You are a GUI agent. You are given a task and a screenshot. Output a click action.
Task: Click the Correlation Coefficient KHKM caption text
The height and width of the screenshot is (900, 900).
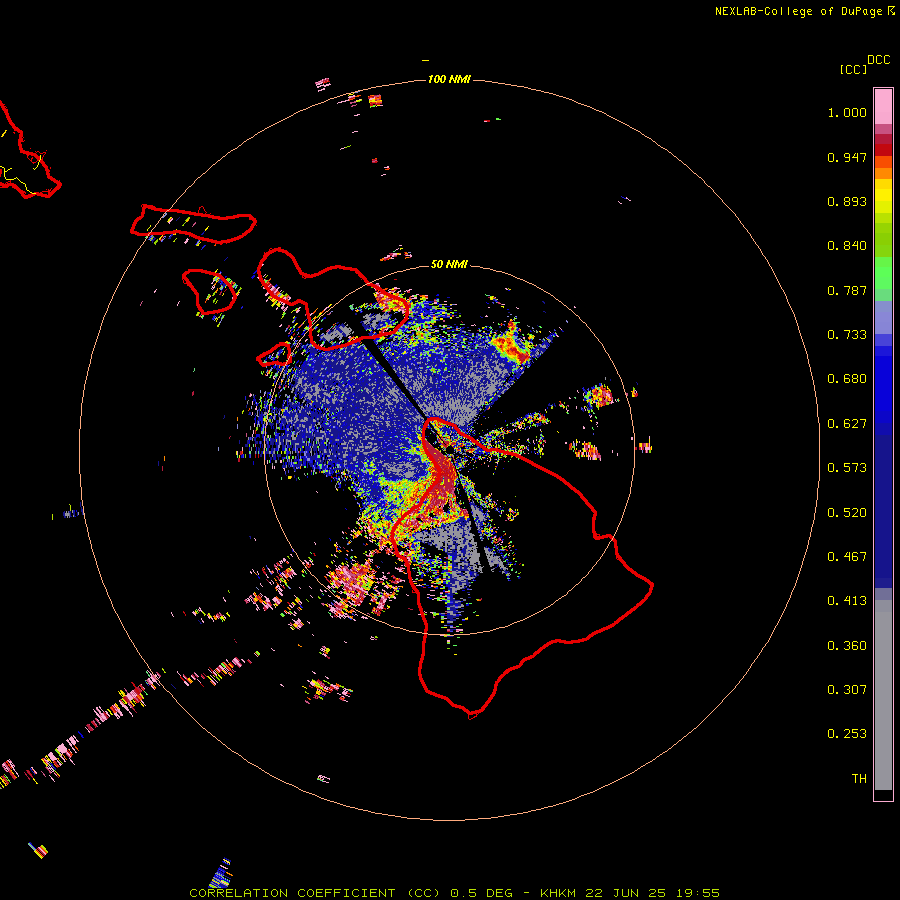[x=455, y=893]
